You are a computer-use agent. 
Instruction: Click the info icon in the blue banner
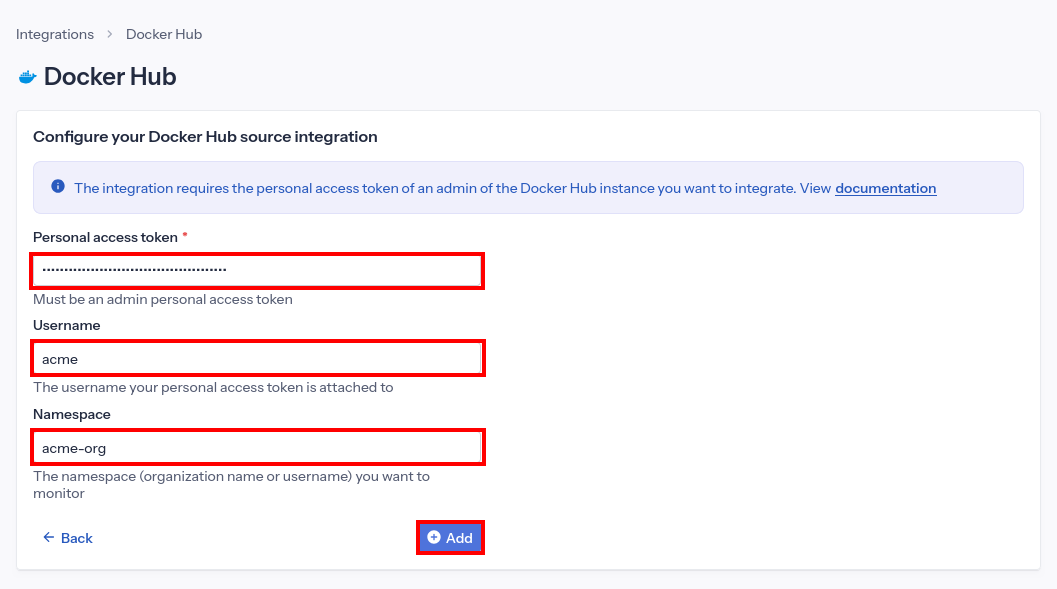(57, 186)
